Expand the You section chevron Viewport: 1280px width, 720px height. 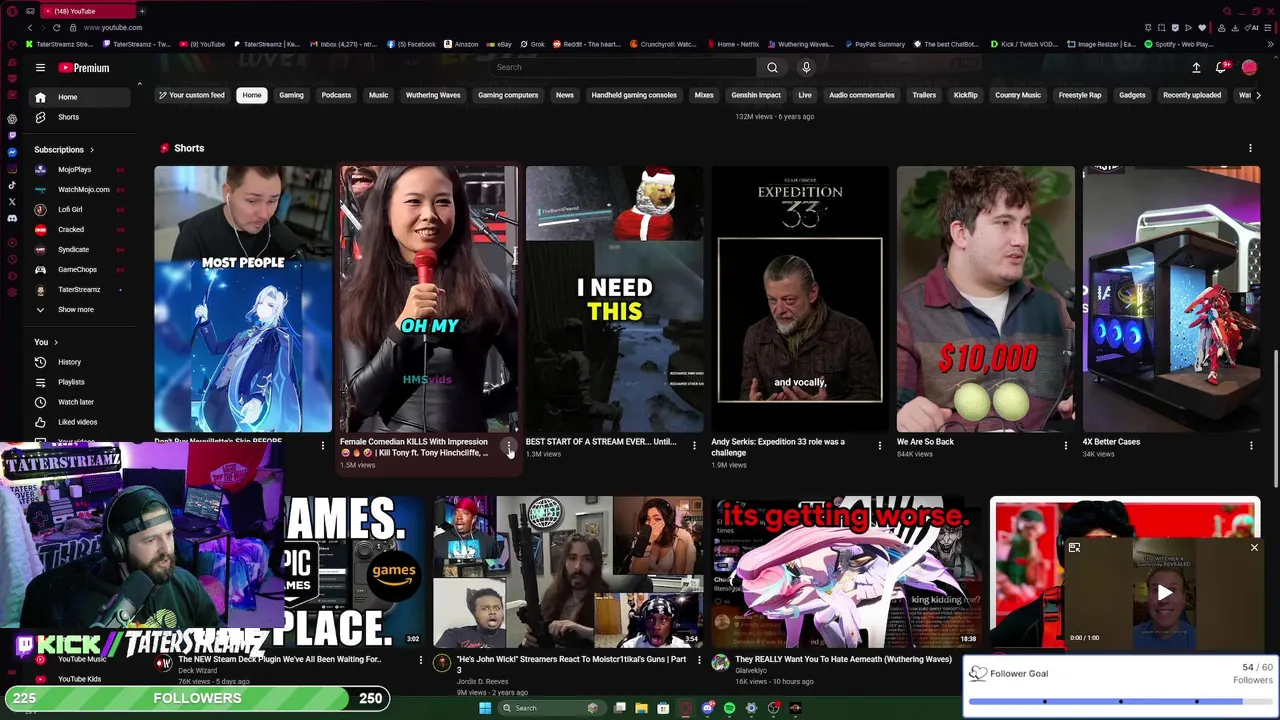tap(55, 342)
